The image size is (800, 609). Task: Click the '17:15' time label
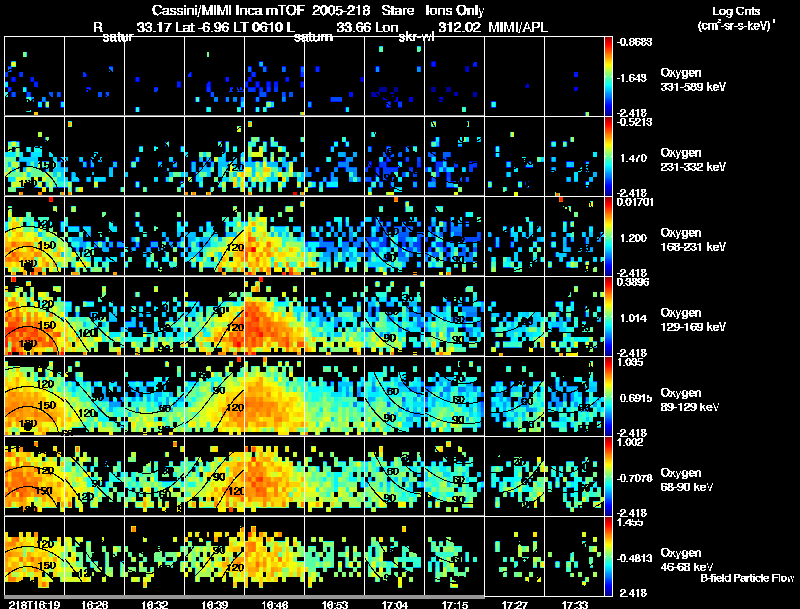click(x=455, y=604)
